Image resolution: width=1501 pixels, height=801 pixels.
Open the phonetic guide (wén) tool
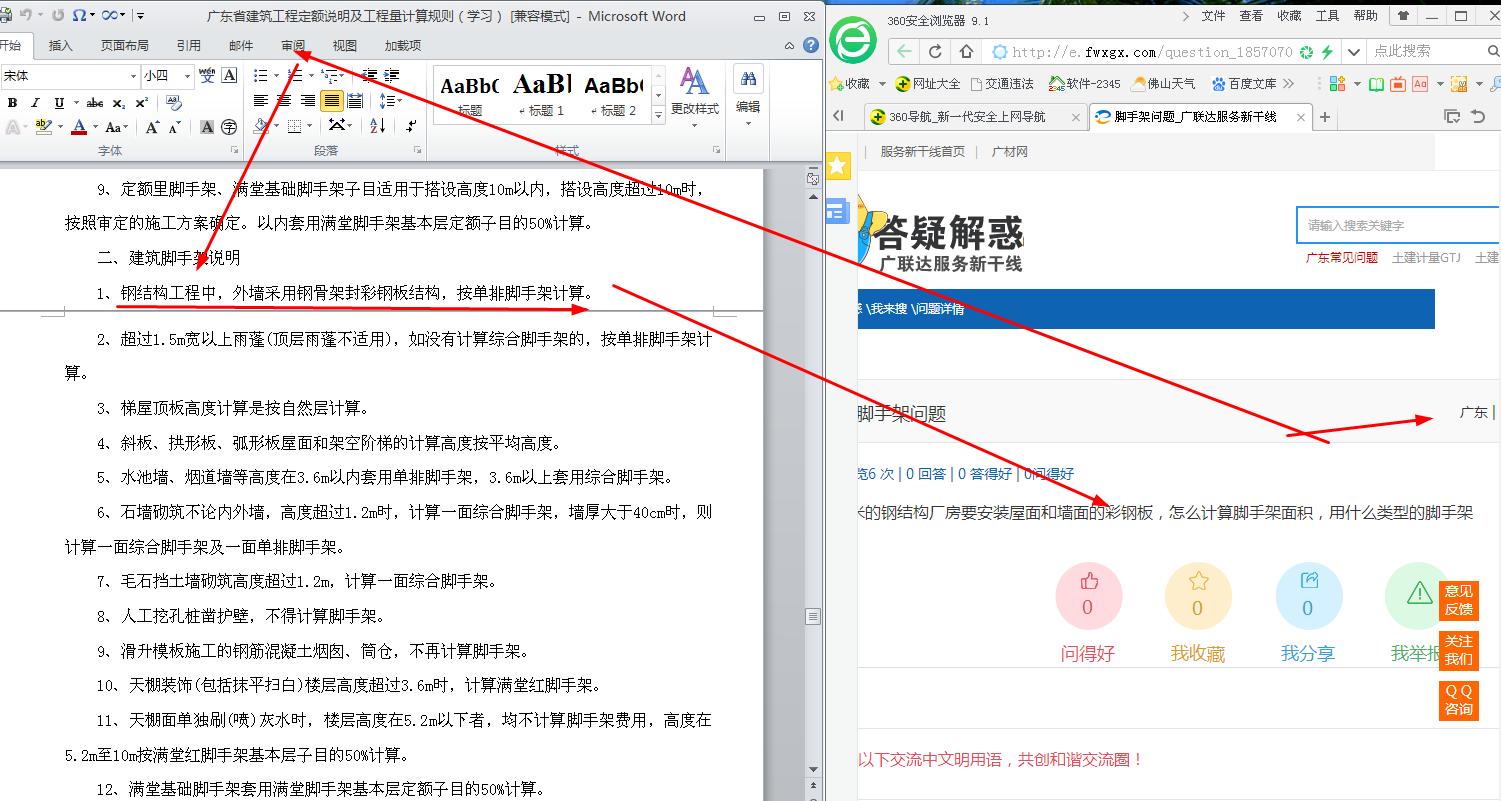tap(207, 75)
